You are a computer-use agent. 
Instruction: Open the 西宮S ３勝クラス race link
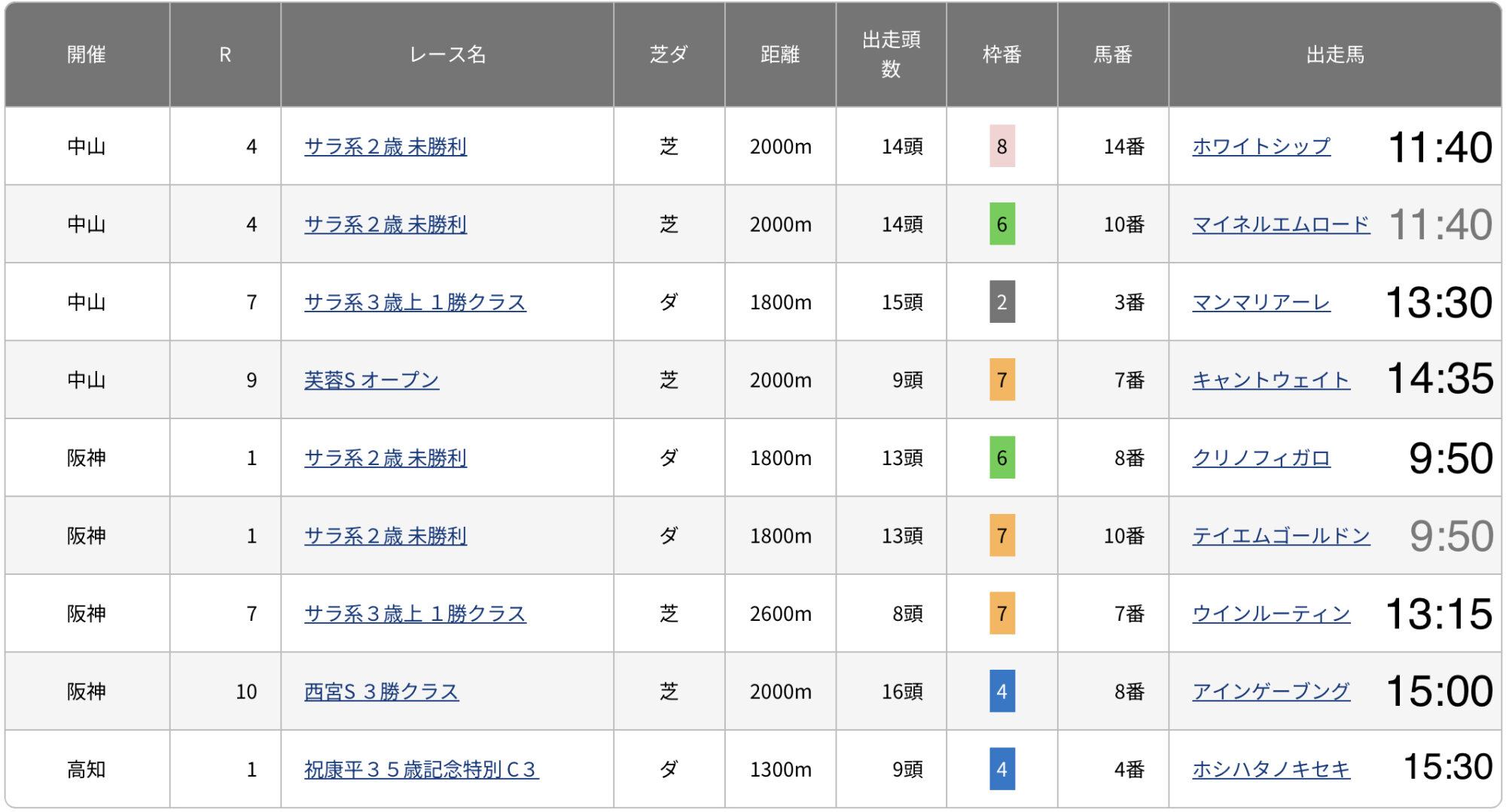[381, 692]
